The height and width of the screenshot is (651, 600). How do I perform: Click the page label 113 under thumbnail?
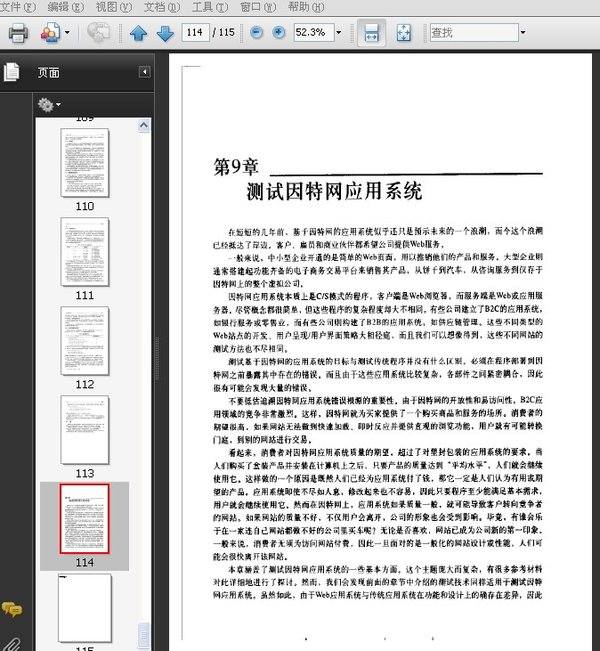point(85,473)
